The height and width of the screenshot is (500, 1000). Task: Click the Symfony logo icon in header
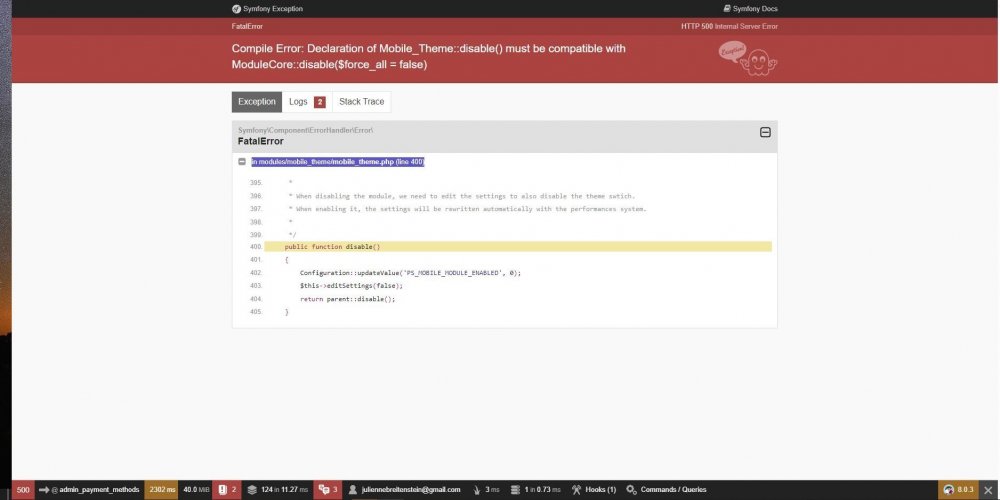pyautogui.click(x=237, y=9)
